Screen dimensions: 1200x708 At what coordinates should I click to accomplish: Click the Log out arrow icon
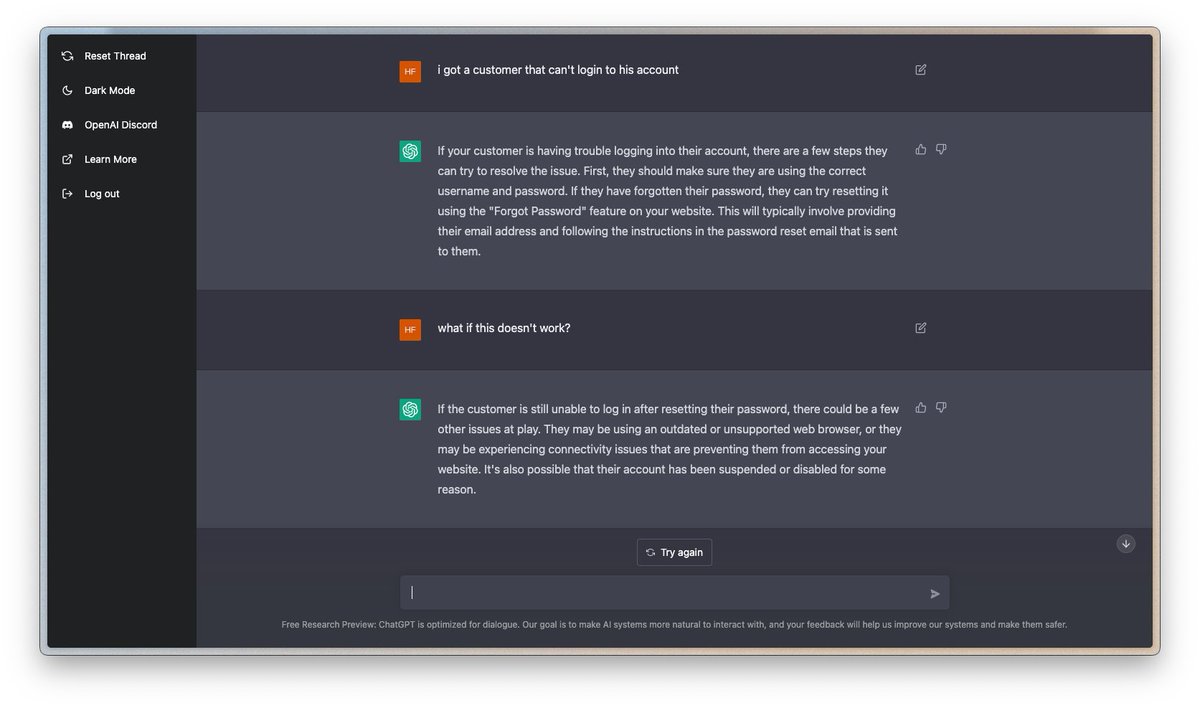pyautogui.click(x=67, y=194)
